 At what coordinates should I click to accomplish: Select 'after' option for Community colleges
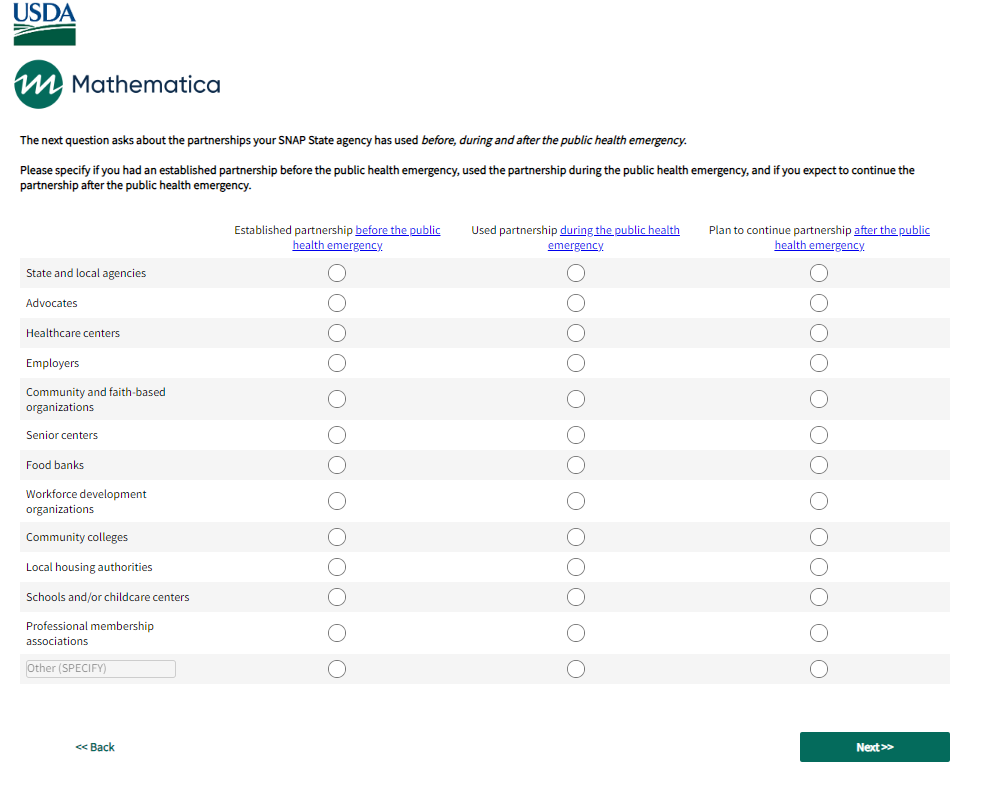(819, 537)
